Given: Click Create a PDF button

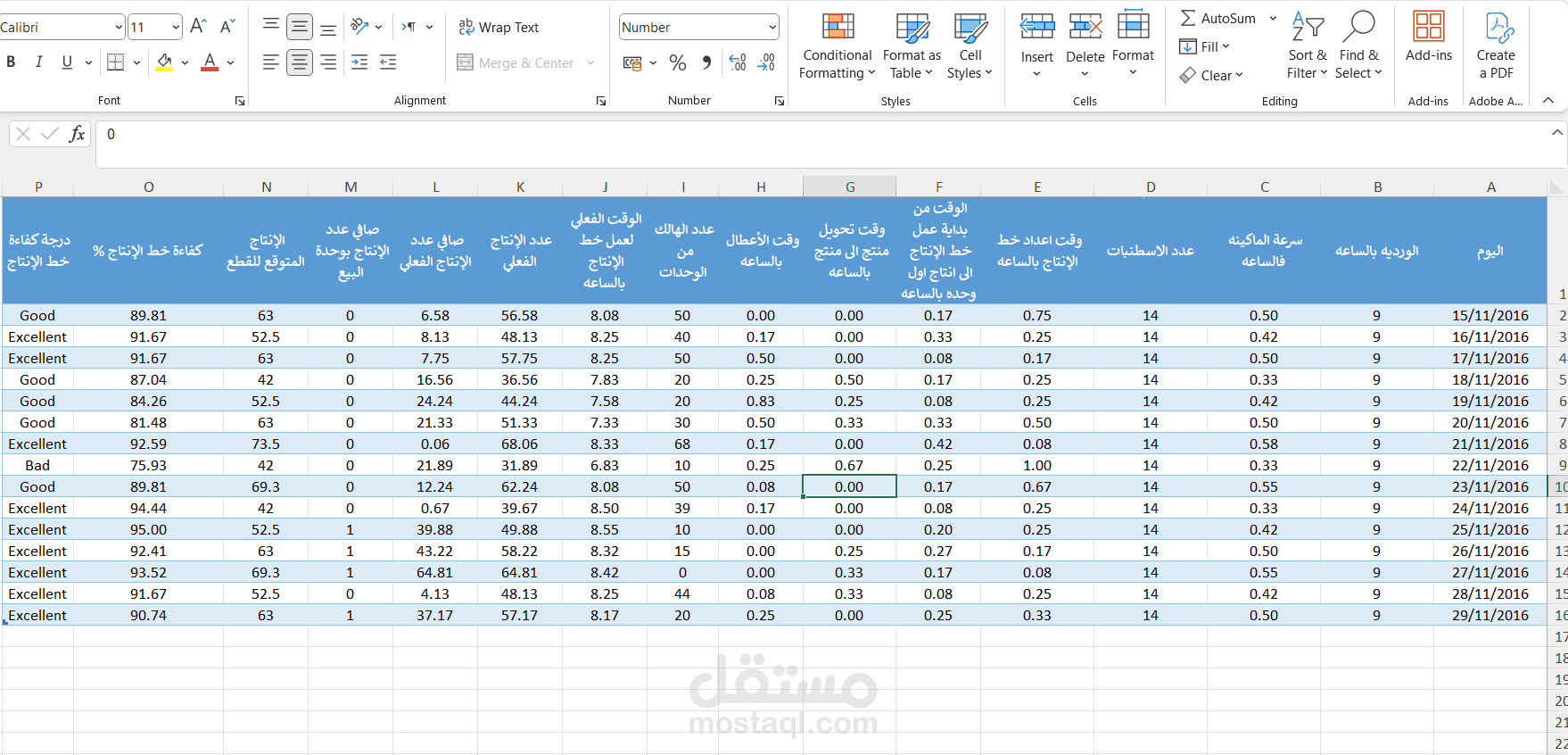Looking at the screenshot, I should [x=1496, y=46].
